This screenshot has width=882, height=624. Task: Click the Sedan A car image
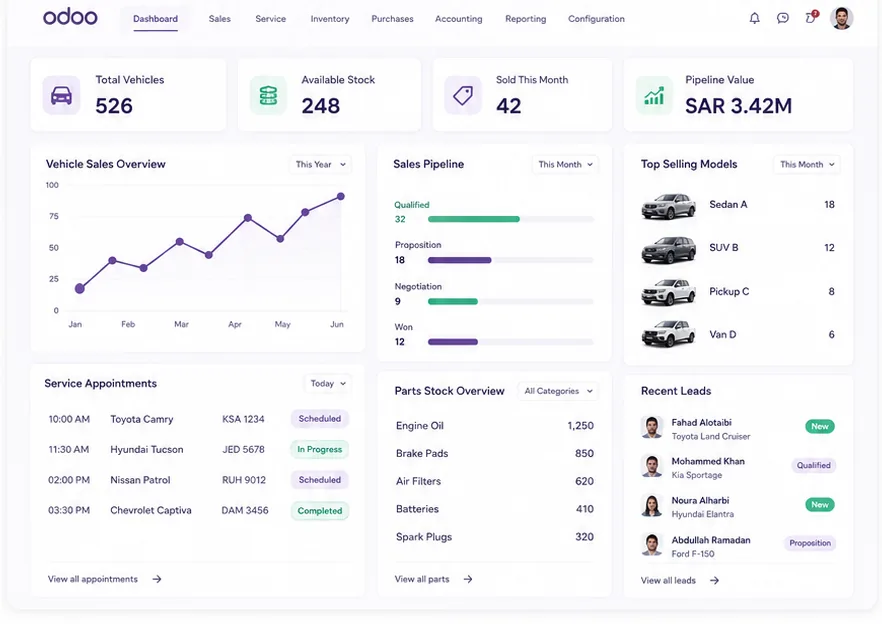(669, 206)
